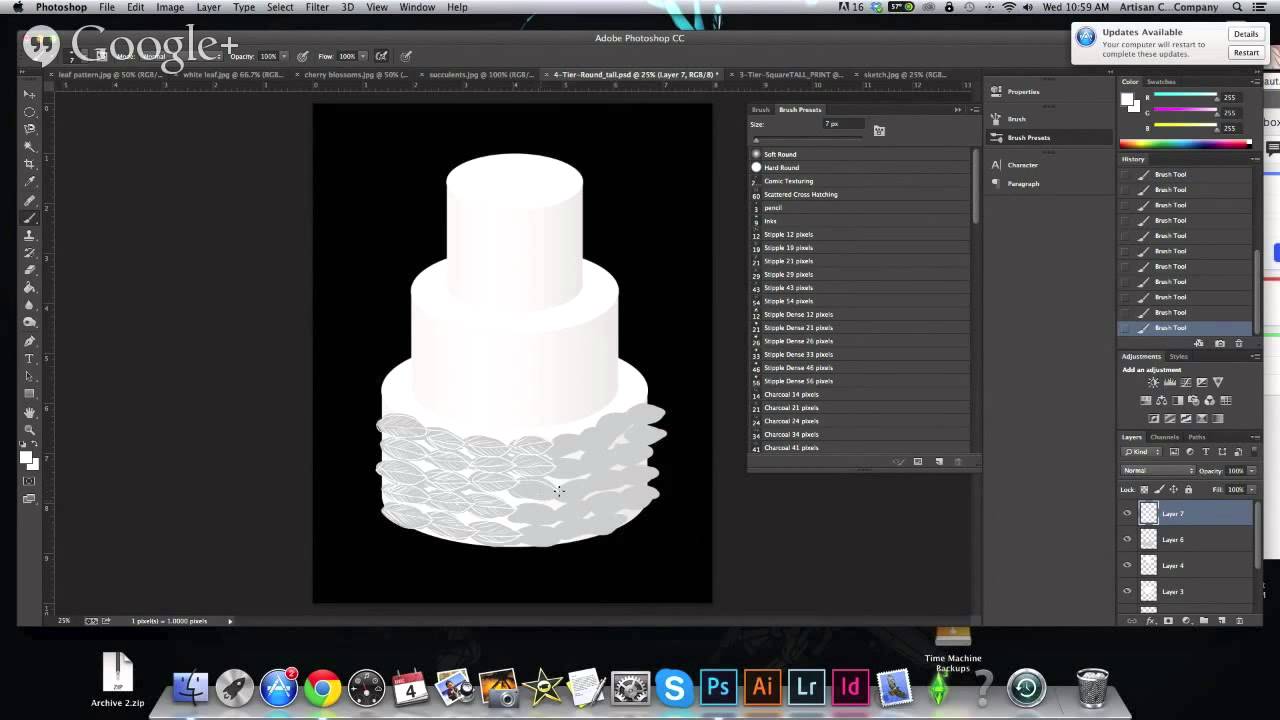Open the Filter menu

[317, 7]
